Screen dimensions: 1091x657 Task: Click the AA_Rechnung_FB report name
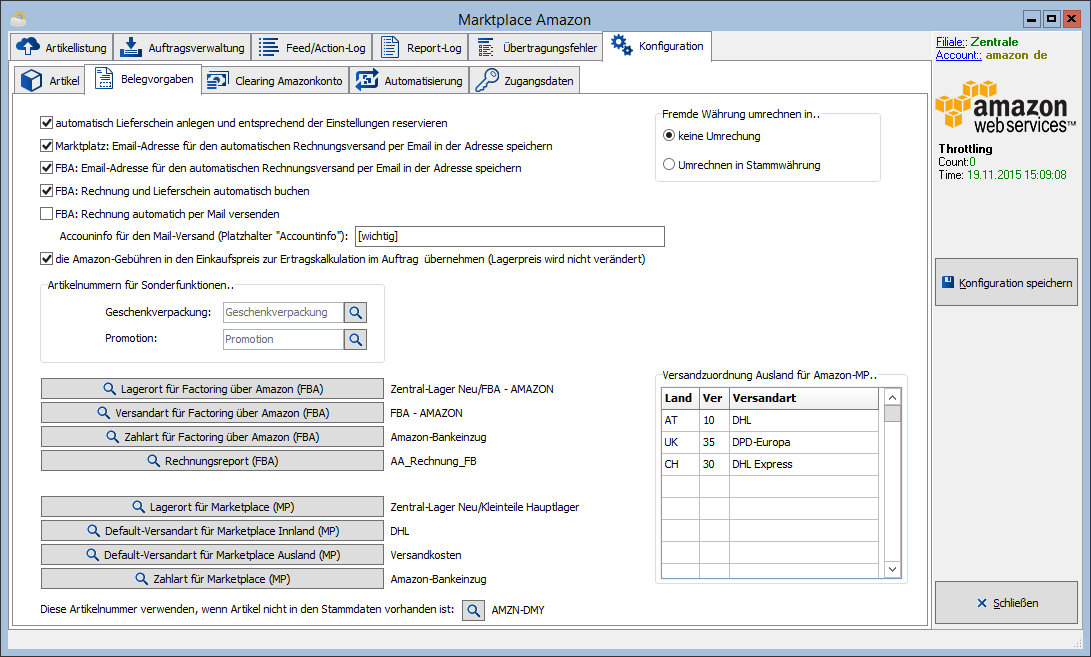coord(433,461)
